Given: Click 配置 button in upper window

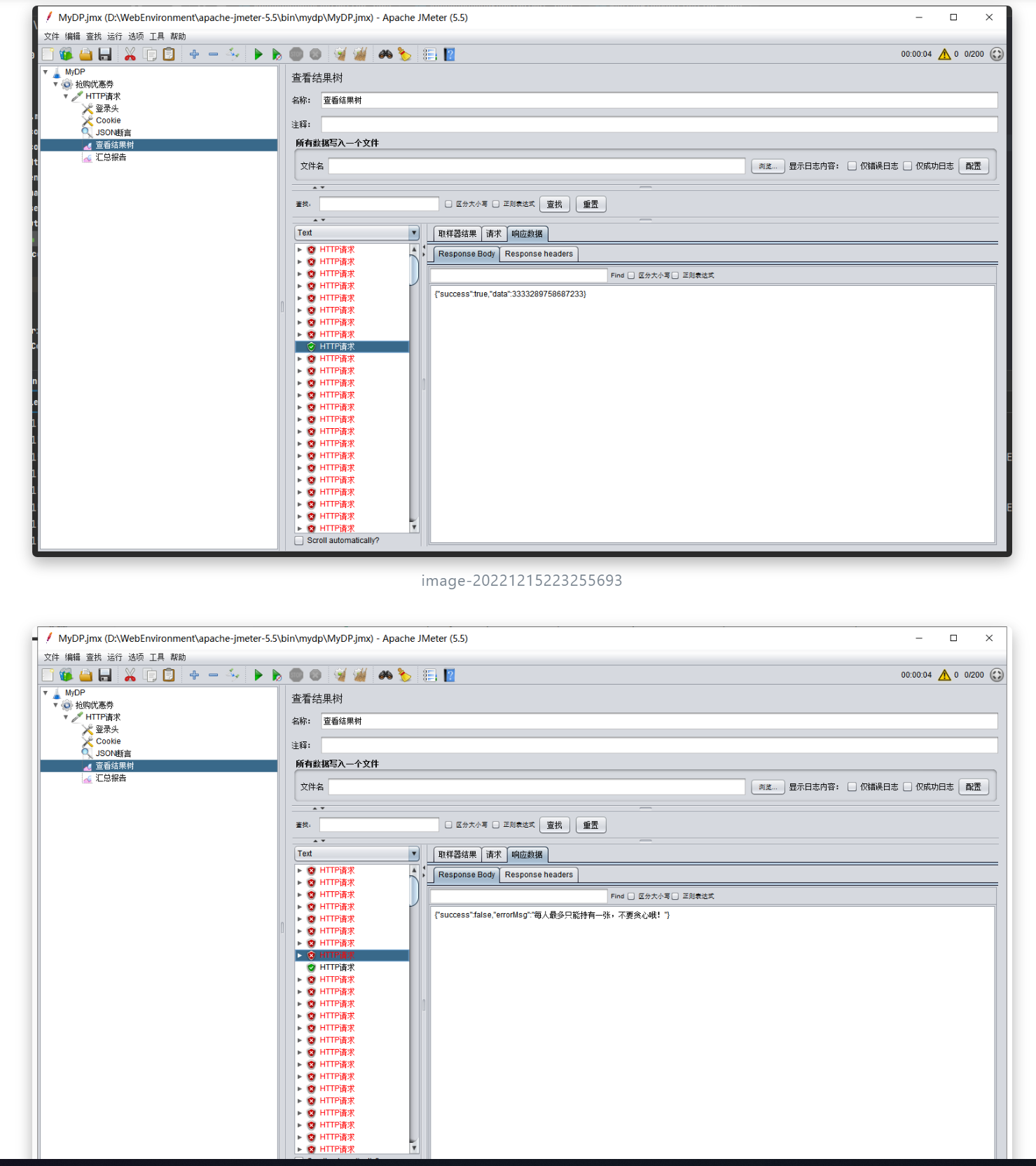Looking at the screenshot, I should point(974,166).
